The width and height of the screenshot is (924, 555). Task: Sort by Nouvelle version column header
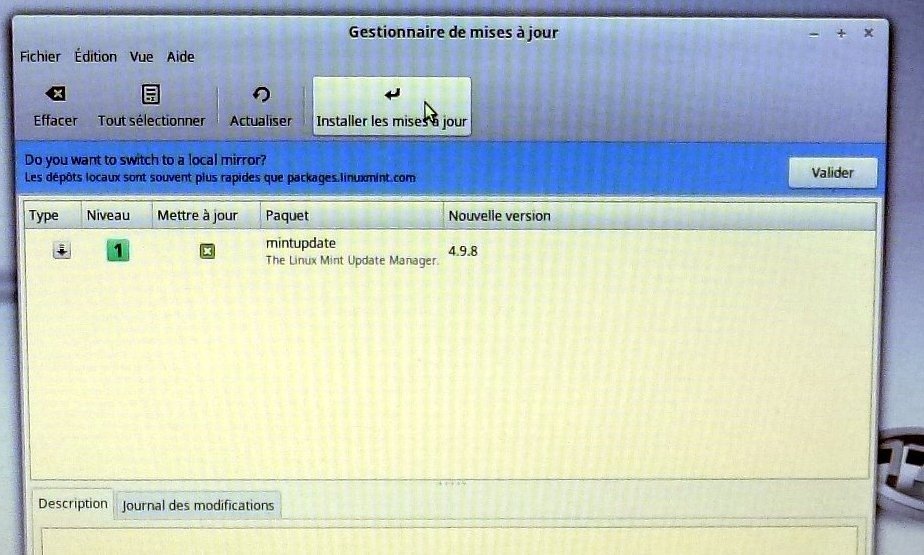tap(499, 215)
